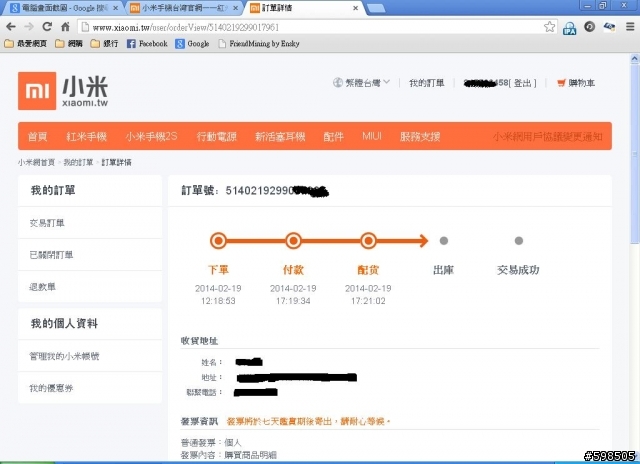Close the 訂單詳情 tab

pos(356,8)
